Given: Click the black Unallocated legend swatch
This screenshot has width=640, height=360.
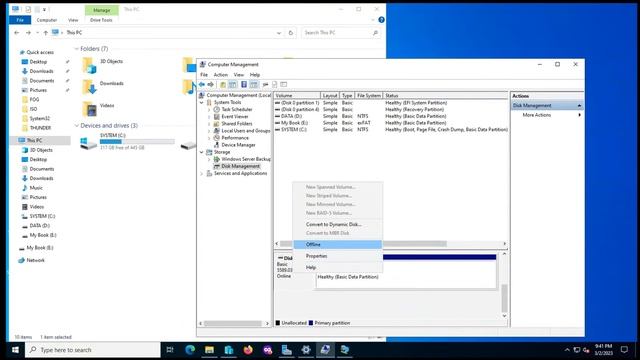Looking at the screenshot, I should pyautogui.click(x=278, y=323).
